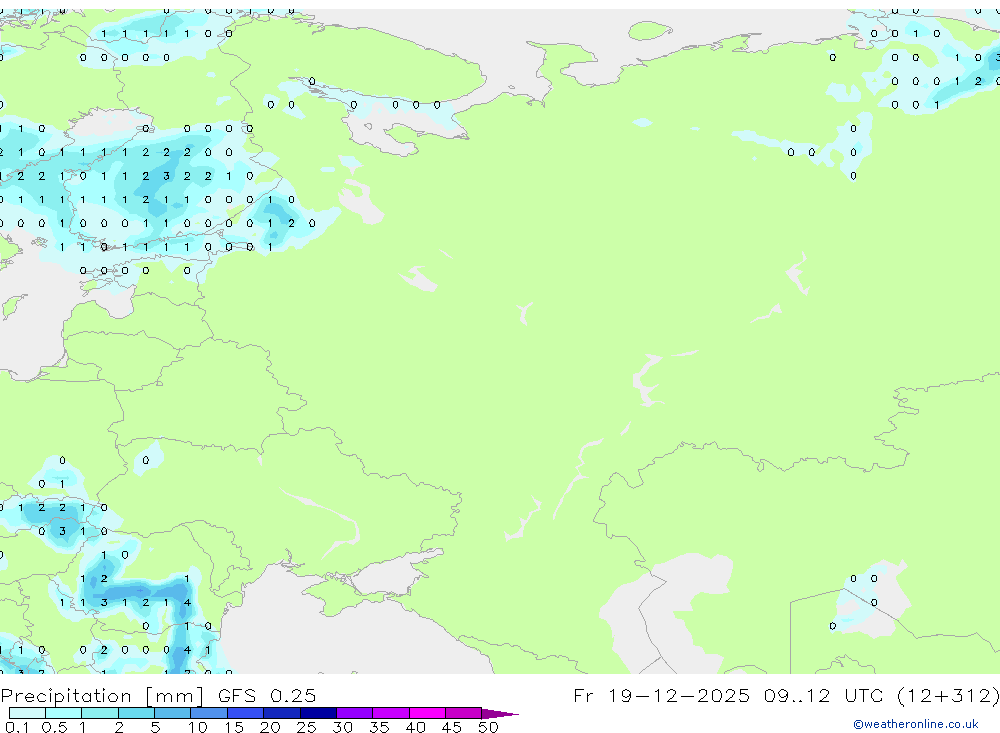Click the '35' legend scale label
The width and height of the screenshot is (1000, 733).
pyautogui.click(x=379, y=727)
